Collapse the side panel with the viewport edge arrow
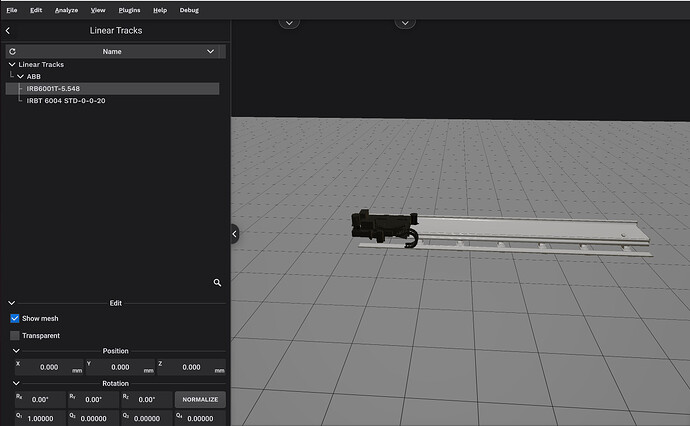This screenshot has width=690, height=426. pos(235,233)
